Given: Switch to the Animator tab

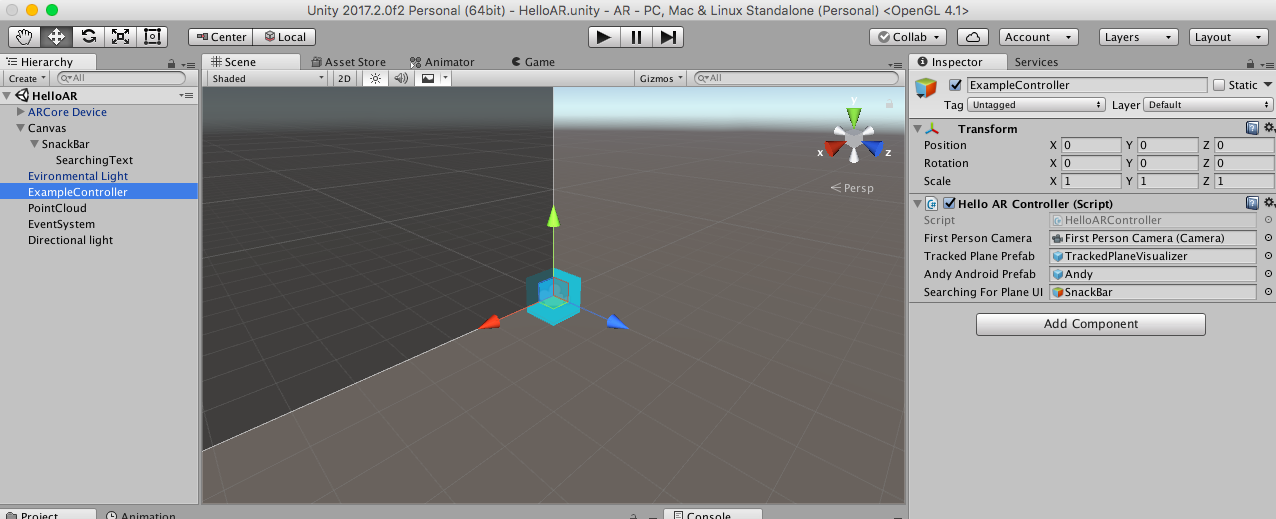Looking at the screenshot, I should [441, 62].
